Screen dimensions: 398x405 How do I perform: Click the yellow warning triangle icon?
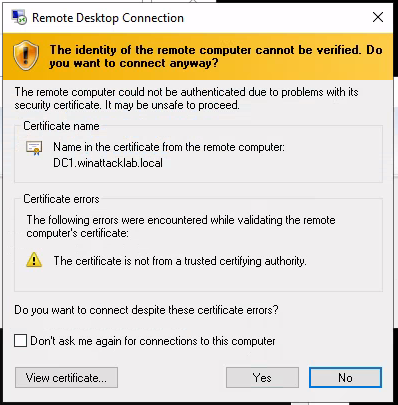pyautogui.click(x=34, y=260)
